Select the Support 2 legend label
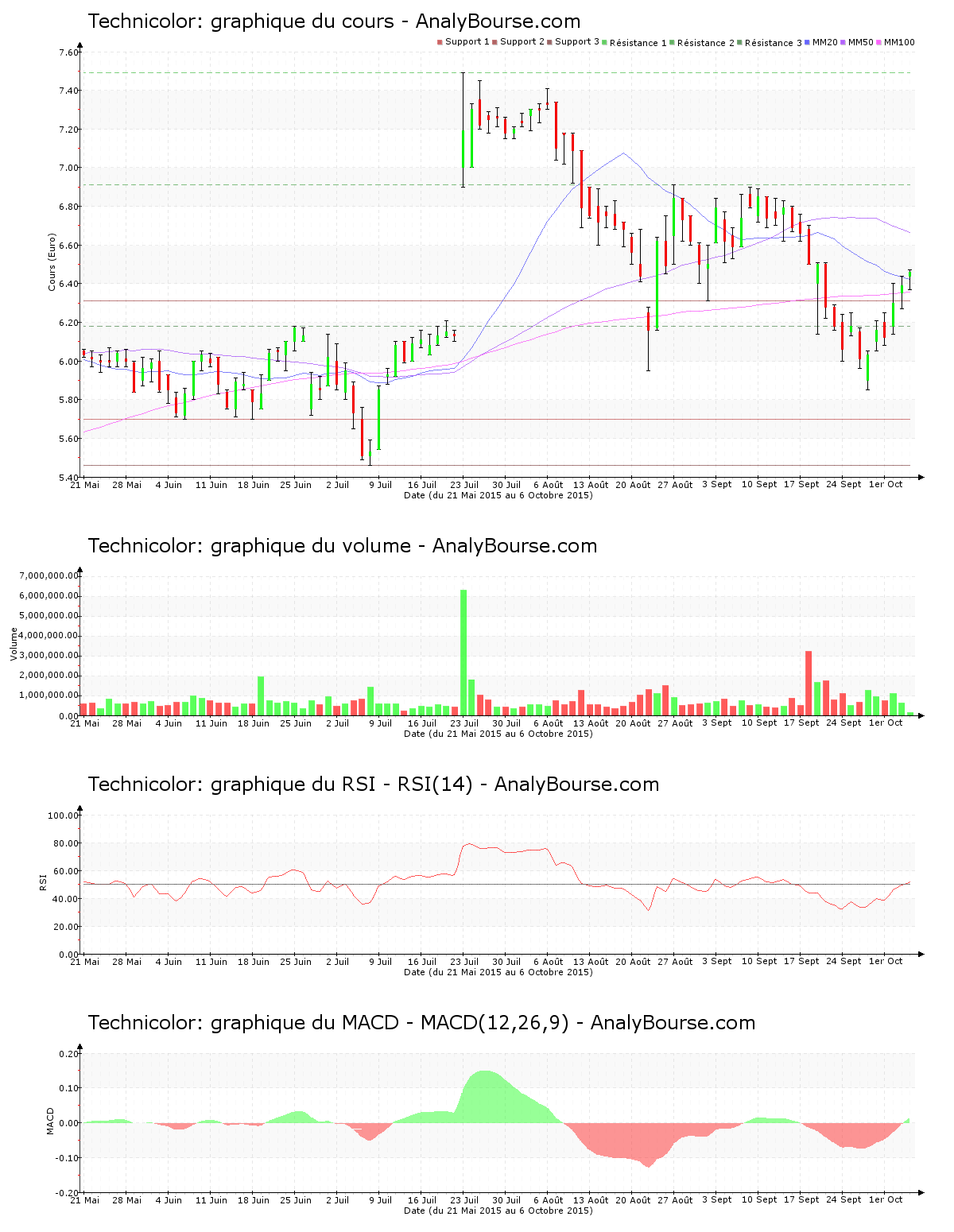 [x=522, y=42]
